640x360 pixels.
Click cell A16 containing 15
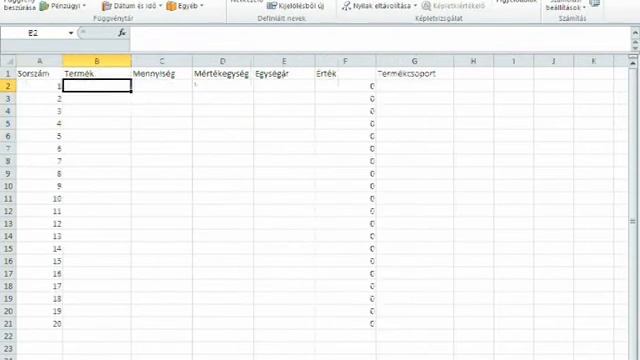point(39,261)
